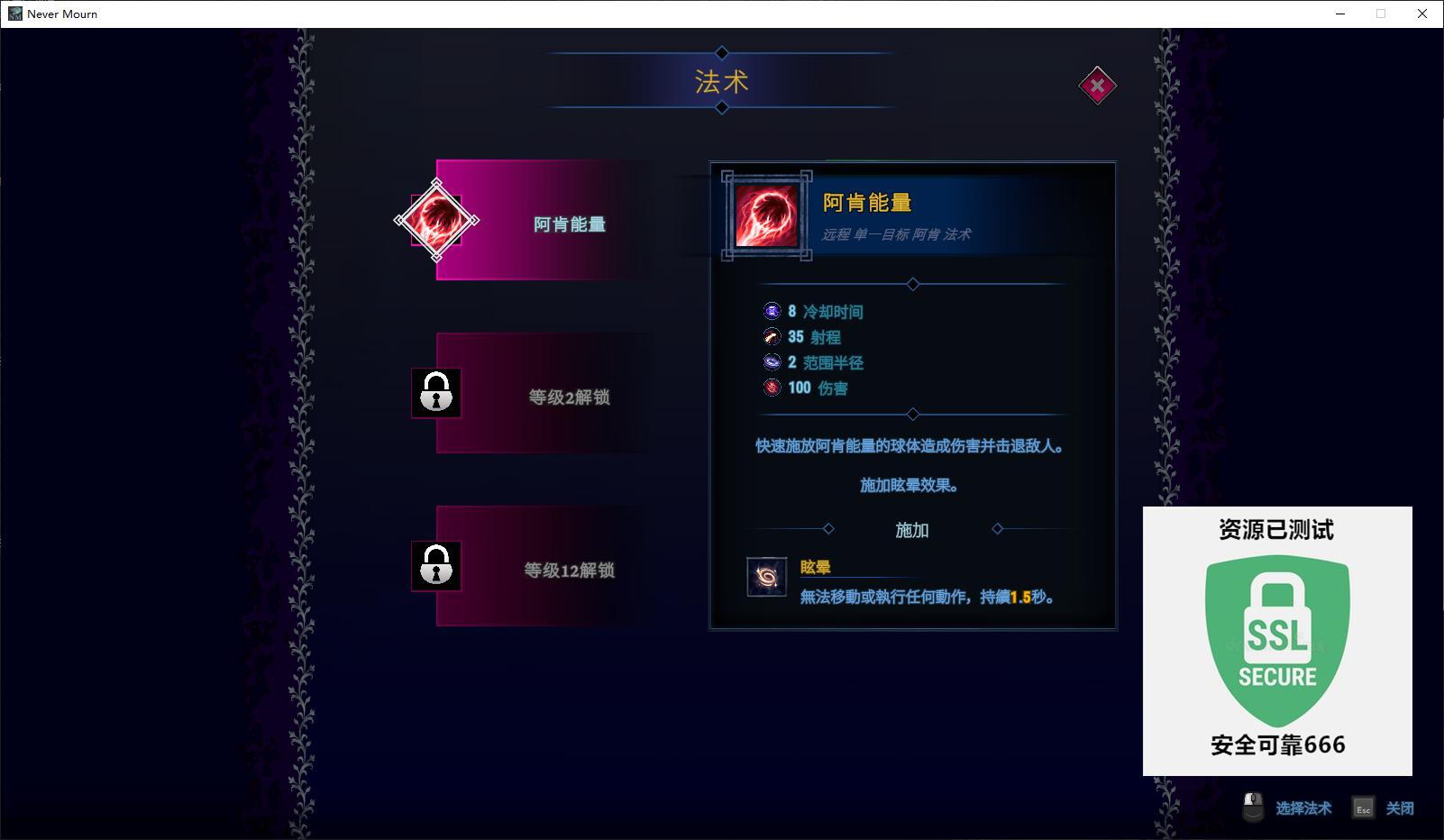The height and width of the screenshot is (840, 1444).
Task: Click the red orb spell diamond icon
Action: pyautogui.click(x=436, y=220)
